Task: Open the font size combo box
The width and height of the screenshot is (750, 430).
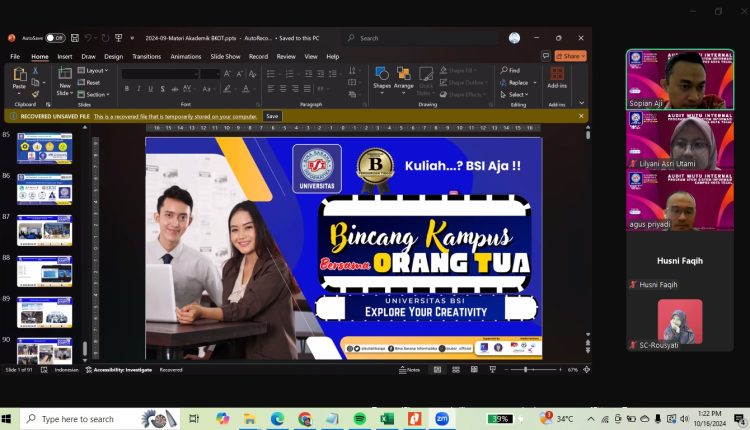Action: click(210, 74)
